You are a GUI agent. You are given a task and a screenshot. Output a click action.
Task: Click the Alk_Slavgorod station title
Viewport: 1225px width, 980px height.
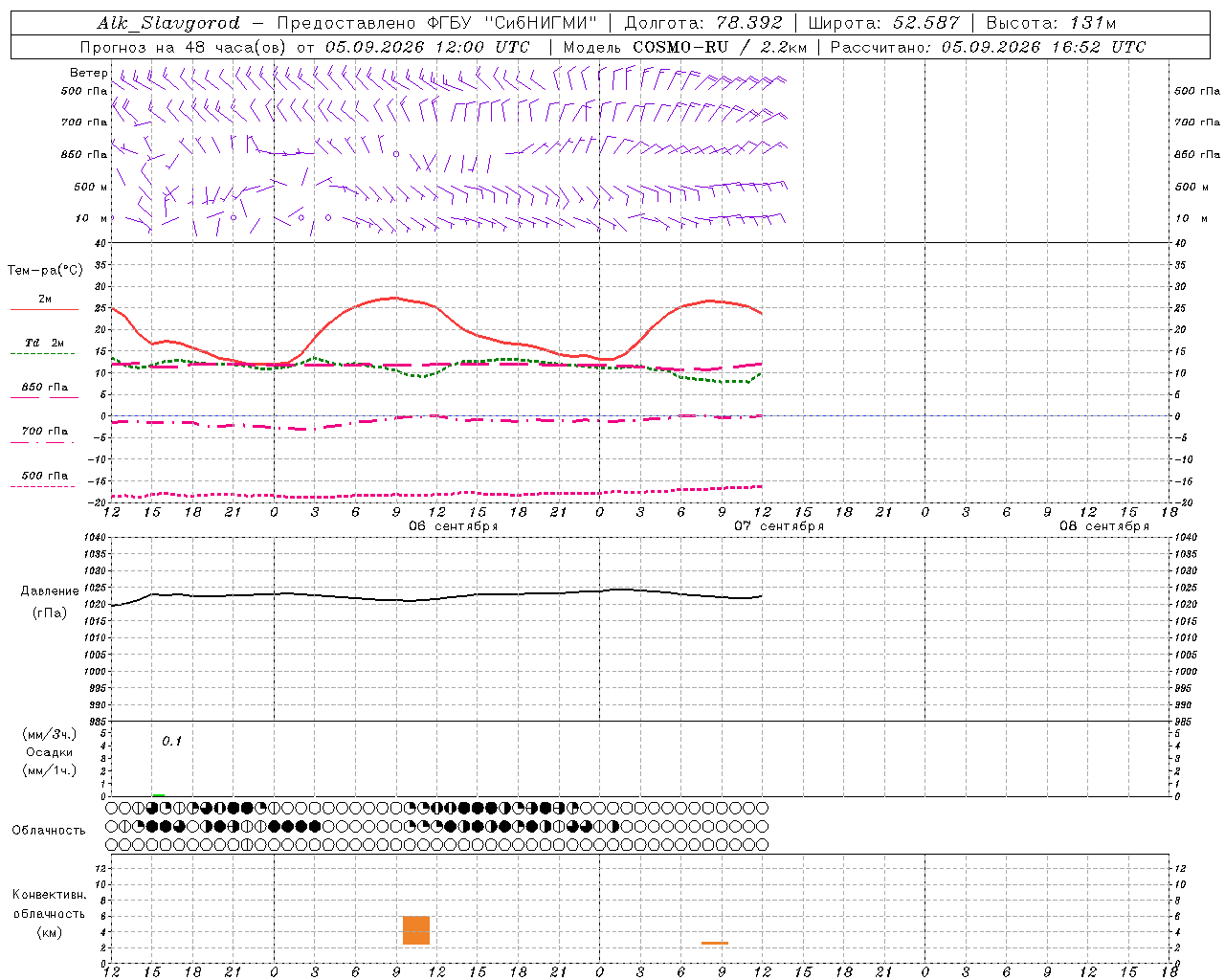tap(168, 23)
